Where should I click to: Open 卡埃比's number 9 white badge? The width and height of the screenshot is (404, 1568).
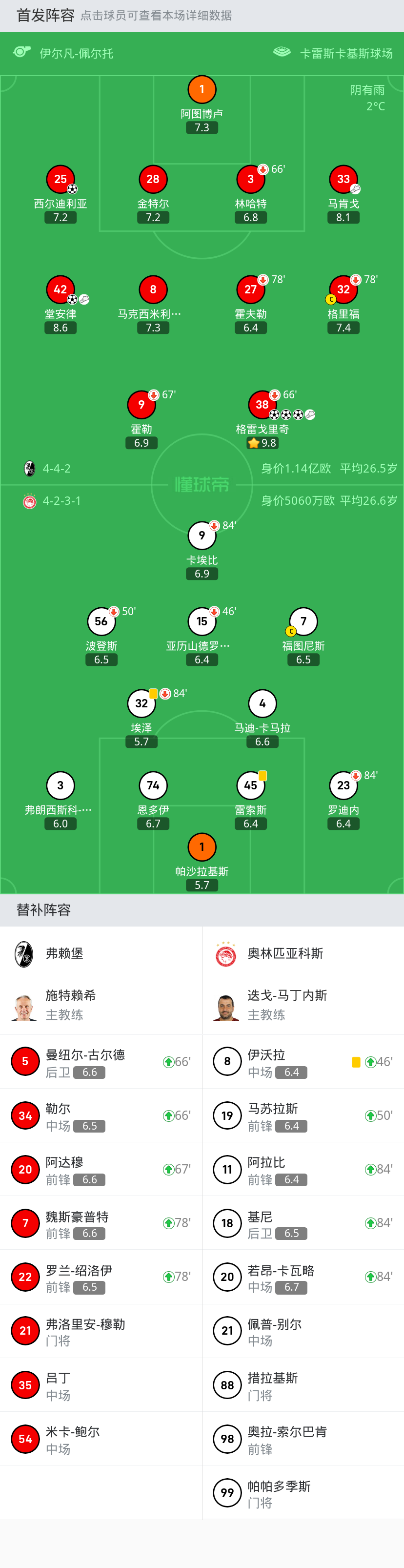tap(202, 535)
